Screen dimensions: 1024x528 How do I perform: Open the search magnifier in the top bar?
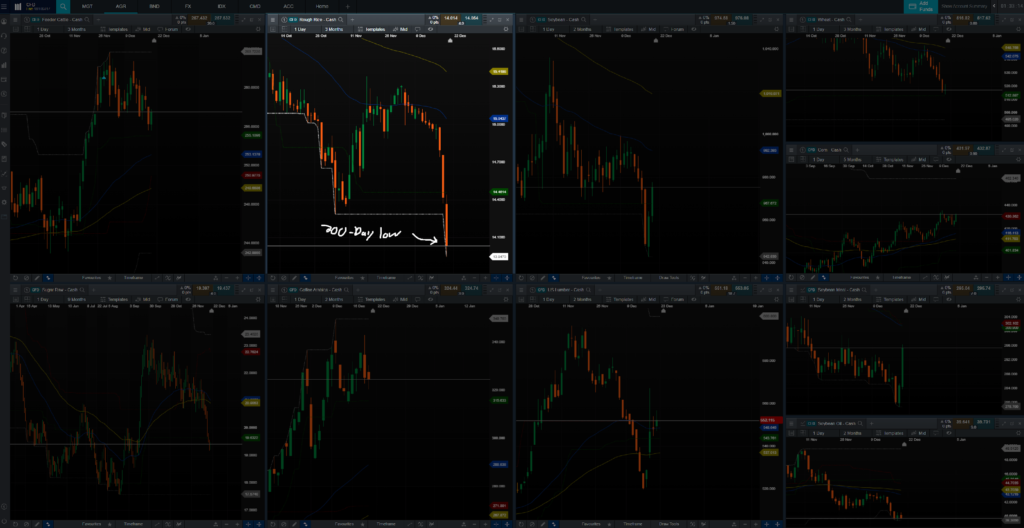point(63,6)
